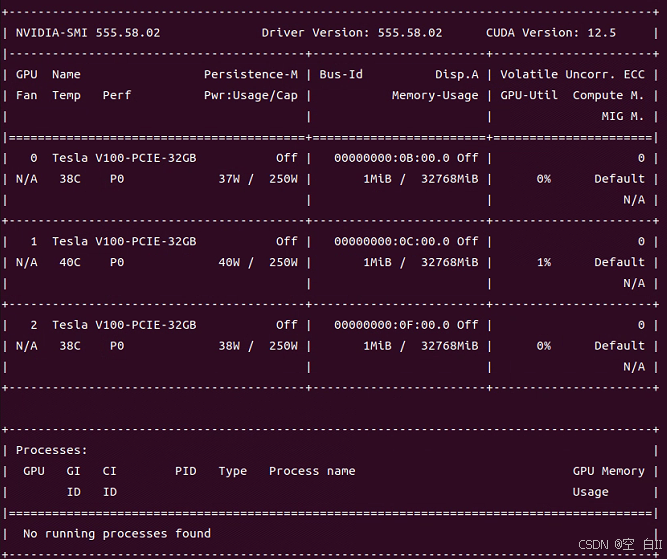
Task: Select the P0 perf state of GPU 1
Action: click(117, 262)
